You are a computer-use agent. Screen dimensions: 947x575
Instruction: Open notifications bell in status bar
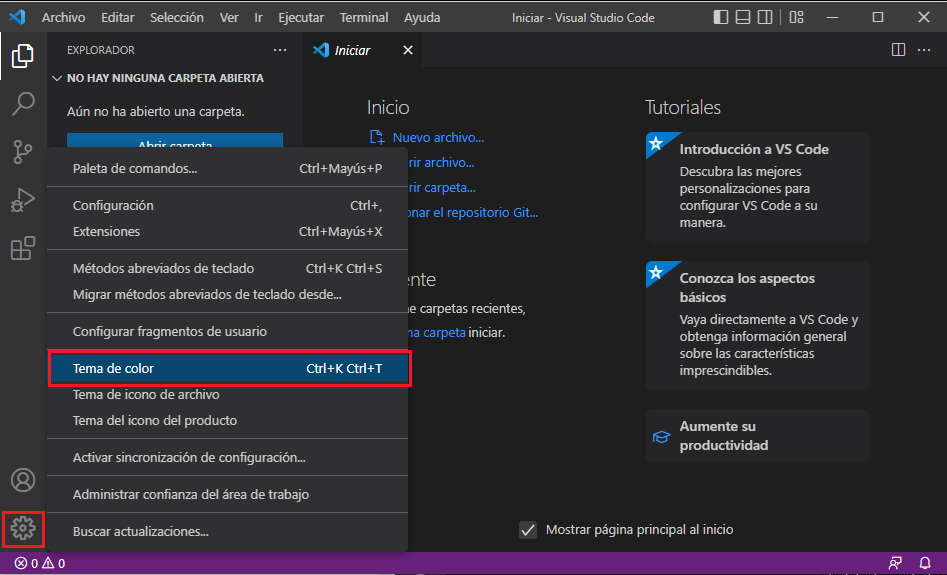click(x=925, y=564)
